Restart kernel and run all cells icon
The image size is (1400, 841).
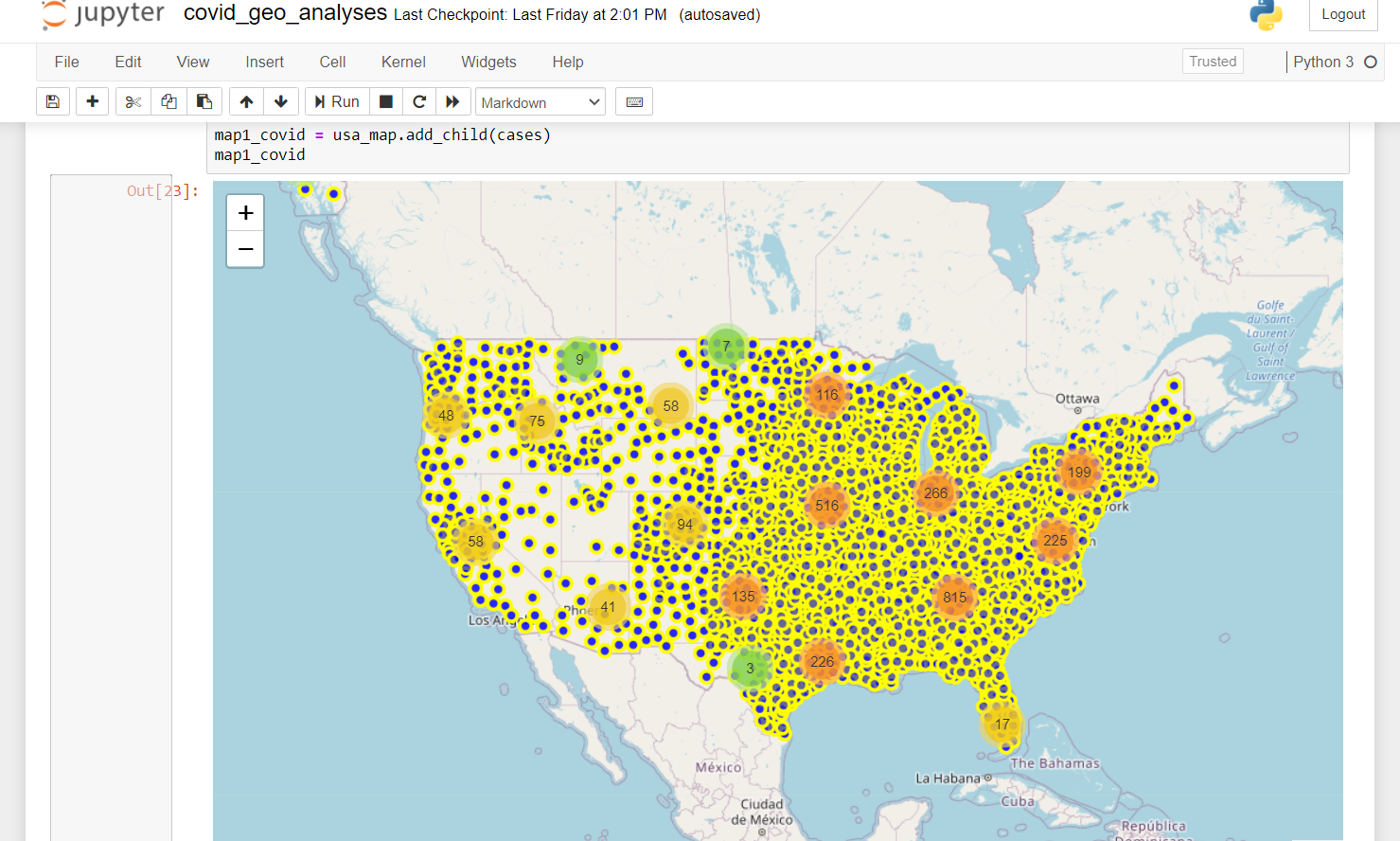pyautogui.click(x=452, y=101)
